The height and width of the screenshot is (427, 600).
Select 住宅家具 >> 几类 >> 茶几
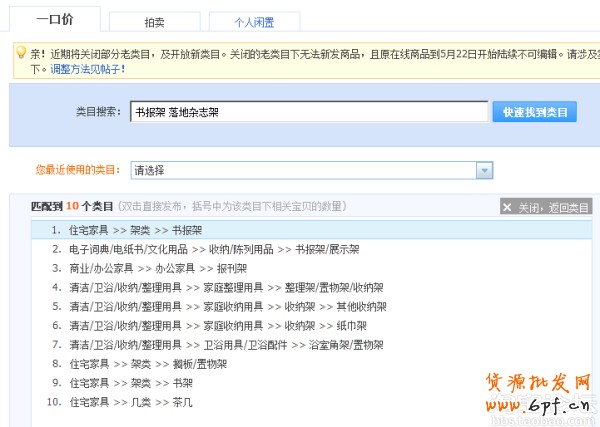130,401
